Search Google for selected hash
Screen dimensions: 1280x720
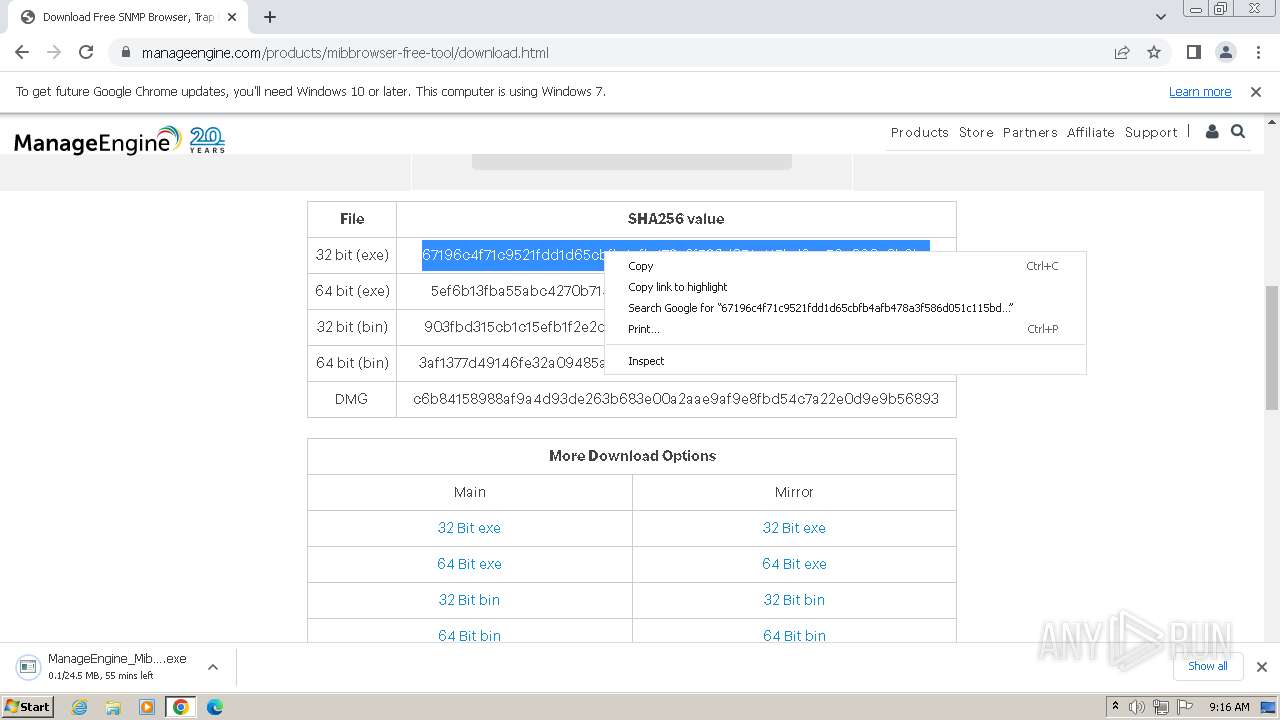point(845,308)
